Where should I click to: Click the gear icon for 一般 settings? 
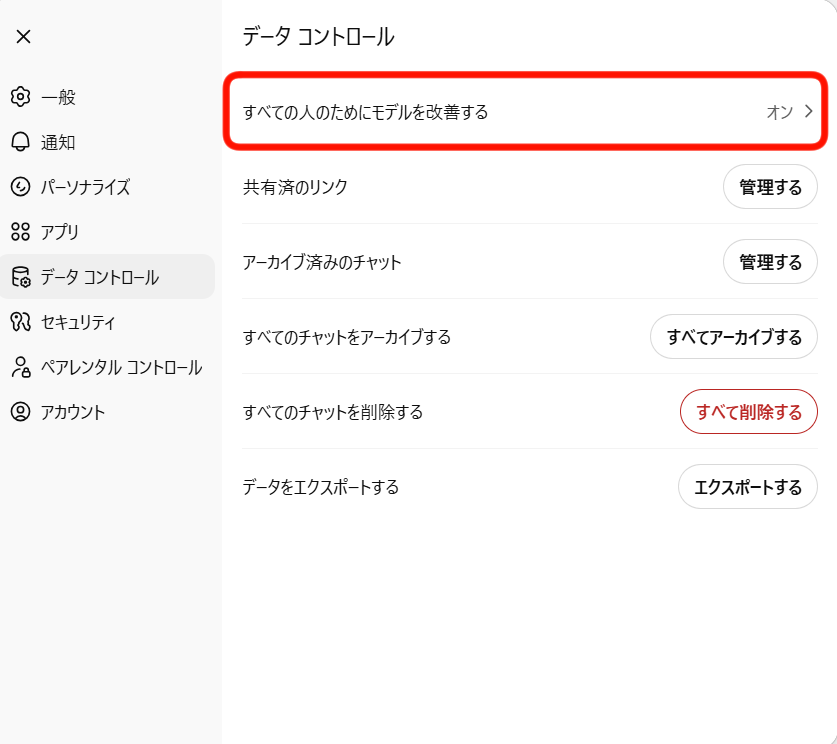[x=20, y=97]
